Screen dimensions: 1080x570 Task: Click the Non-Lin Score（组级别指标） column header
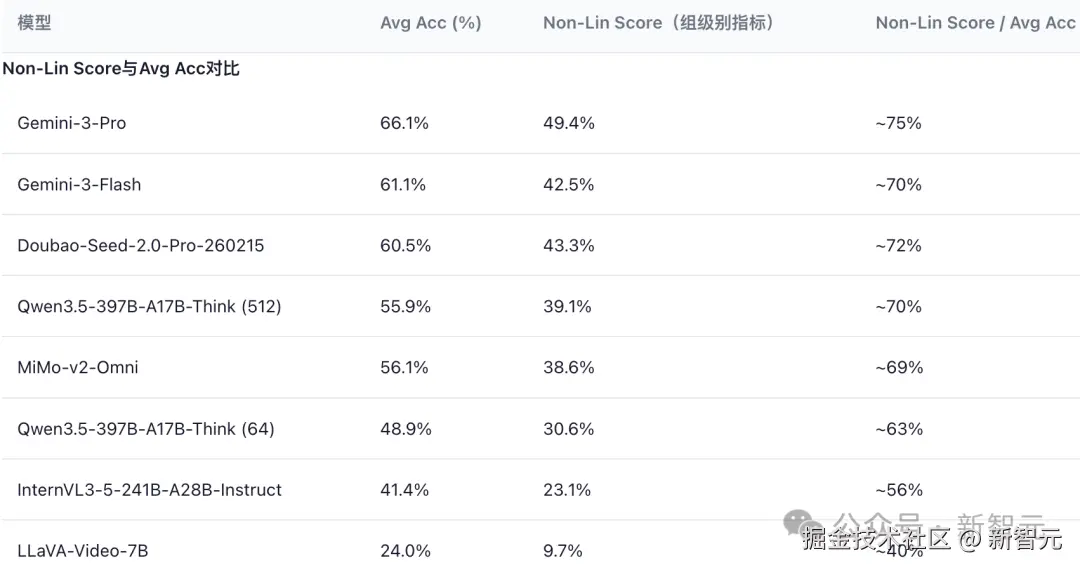click(659, 23)
